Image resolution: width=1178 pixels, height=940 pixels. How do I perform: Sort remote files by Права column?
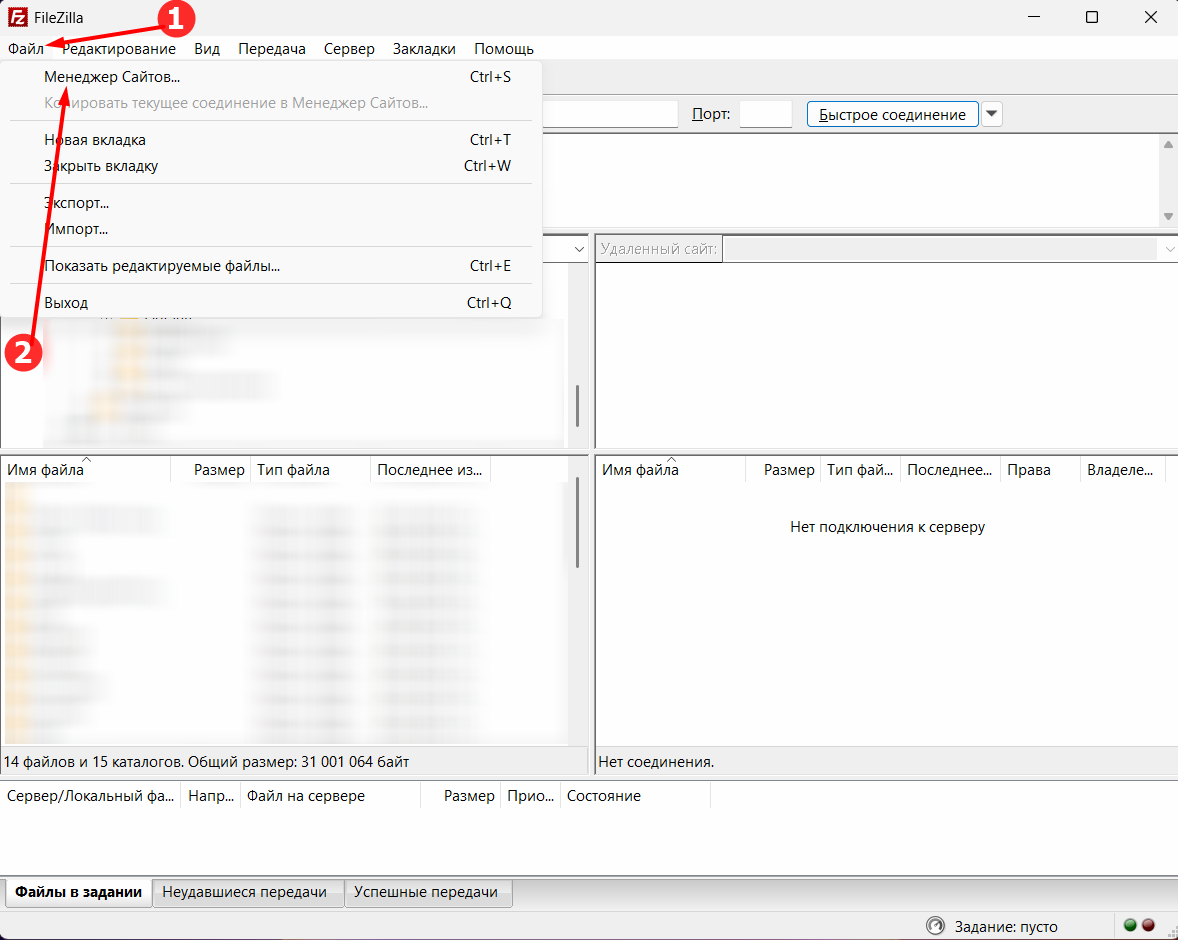[x=1041, y=470]
